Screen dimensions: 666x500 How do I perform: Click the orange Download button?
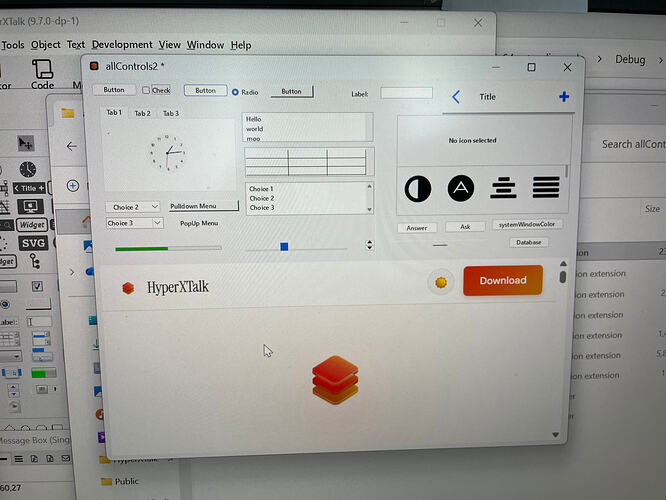pyautogui.click(x=503, y=280)
